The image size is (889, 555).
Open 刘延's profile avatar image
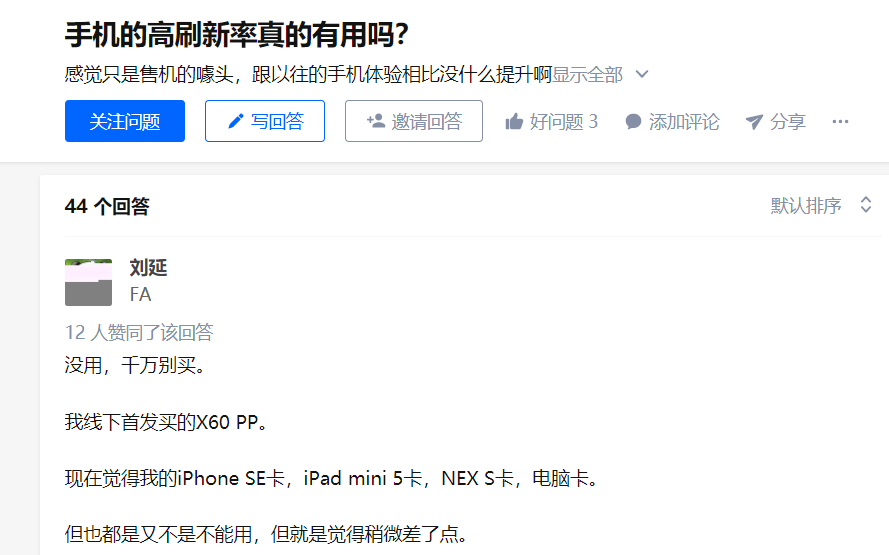[88, 282]
